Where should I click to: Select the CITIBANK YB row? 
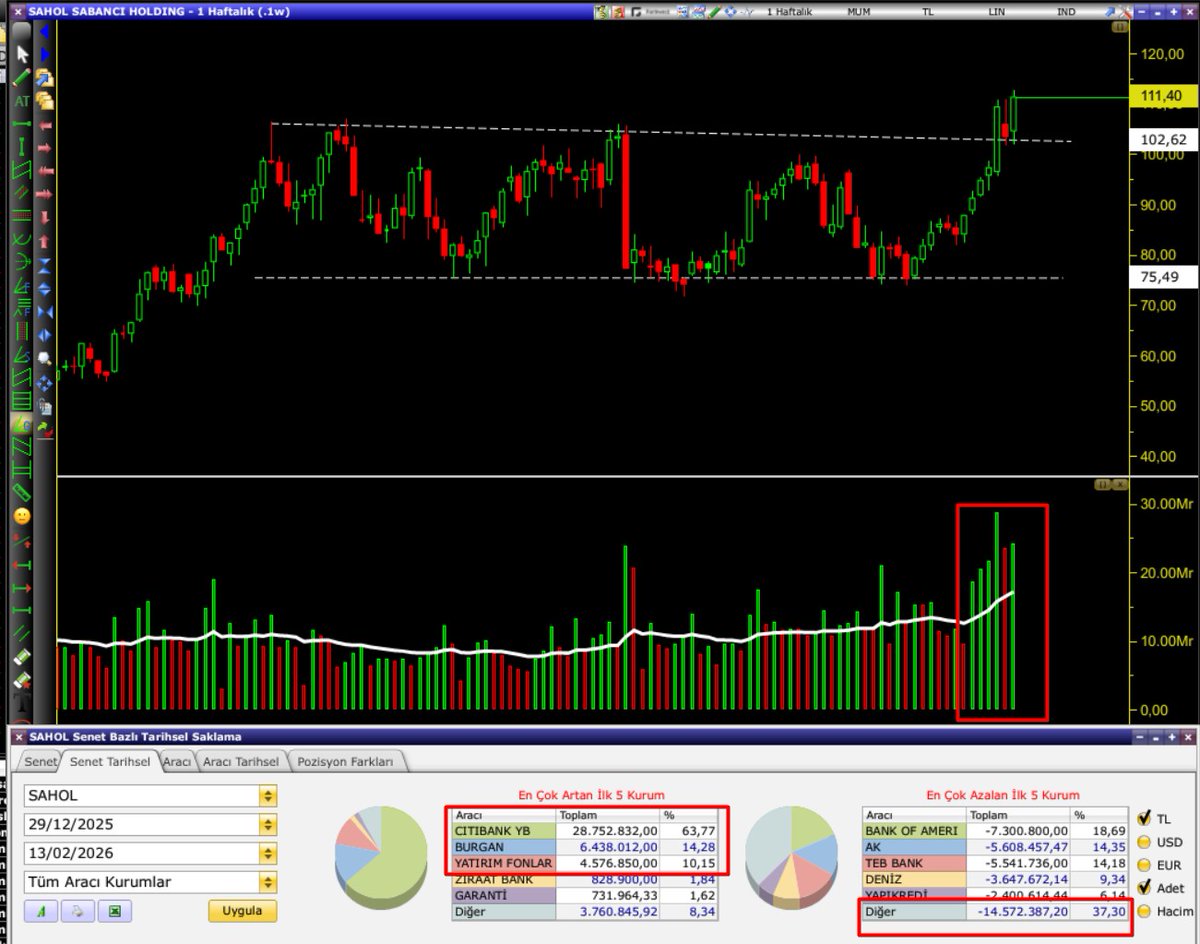(588, 831)
